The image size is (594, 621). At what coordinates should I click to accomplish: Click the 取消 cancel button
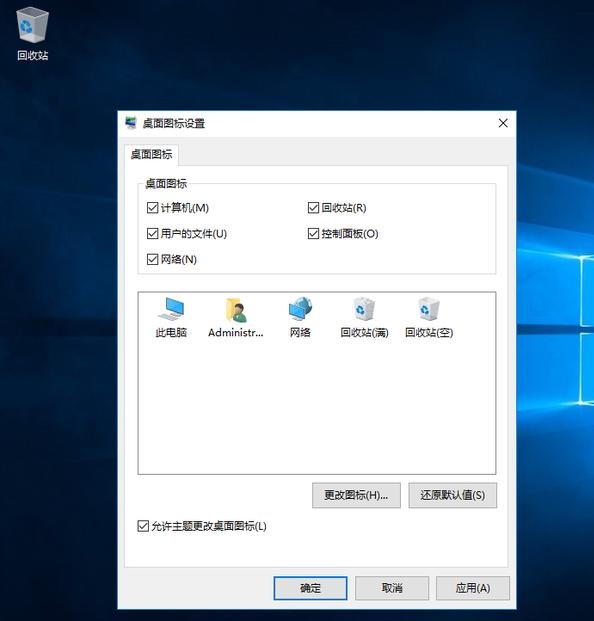392,588
